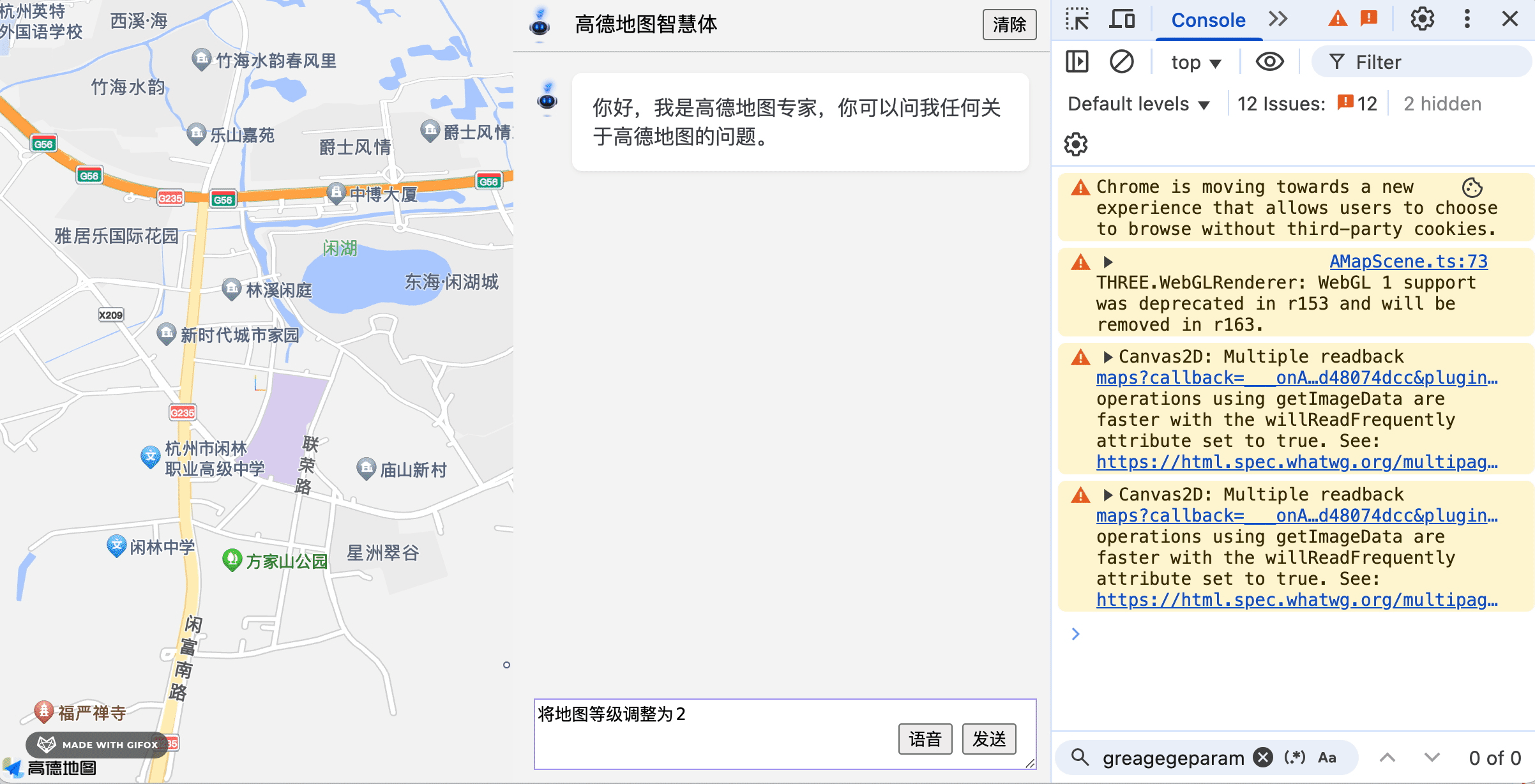Open more DevTools panels via the chevron

point(1278,19)
